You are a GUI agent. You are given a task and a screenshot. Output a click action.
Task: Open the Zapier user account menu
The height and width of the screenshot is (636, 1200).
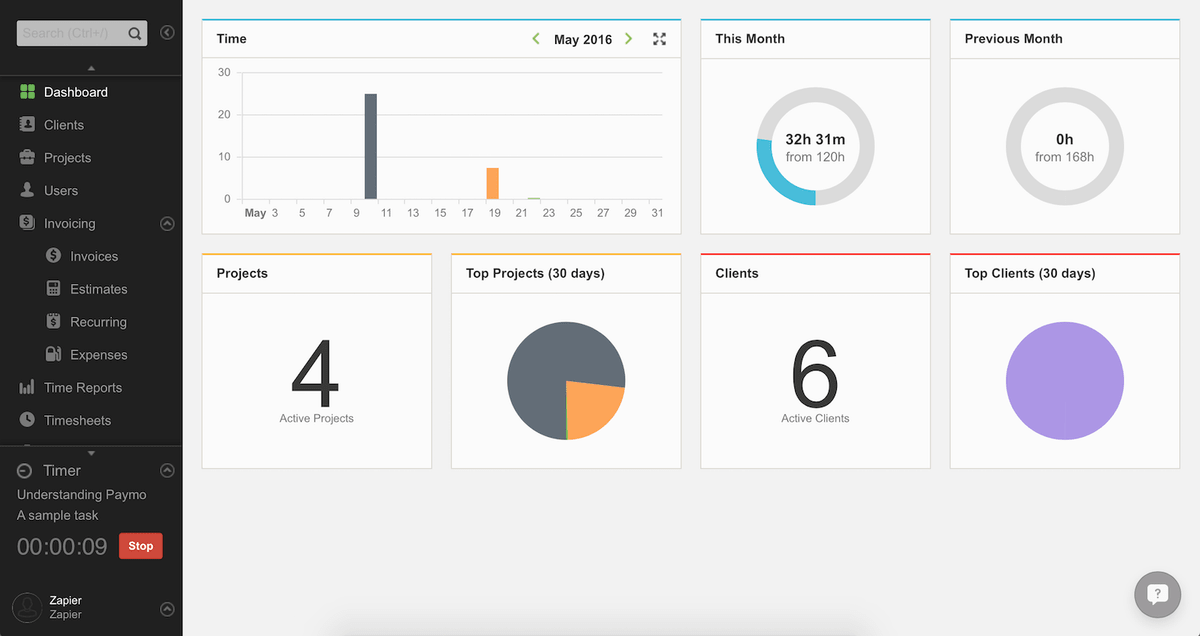point(167,608)
